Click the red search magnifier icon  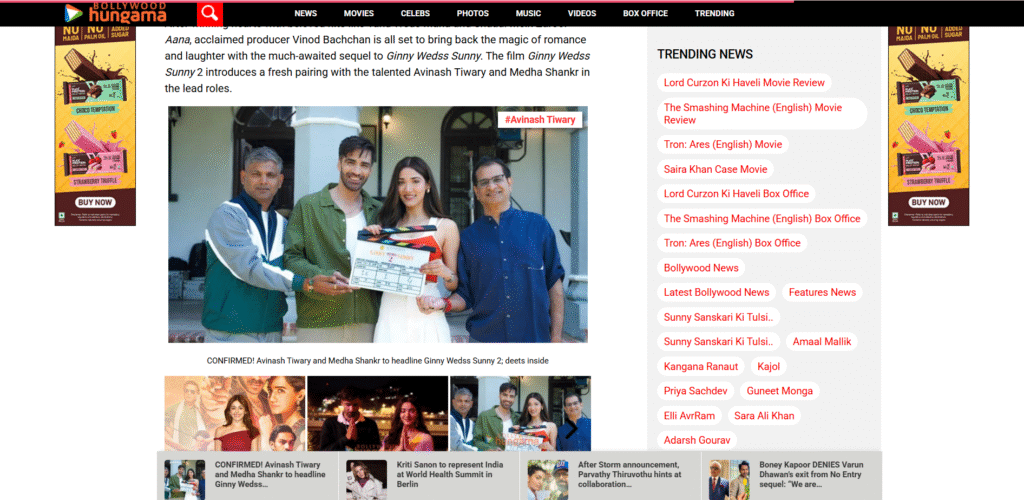tap(209, 13)
